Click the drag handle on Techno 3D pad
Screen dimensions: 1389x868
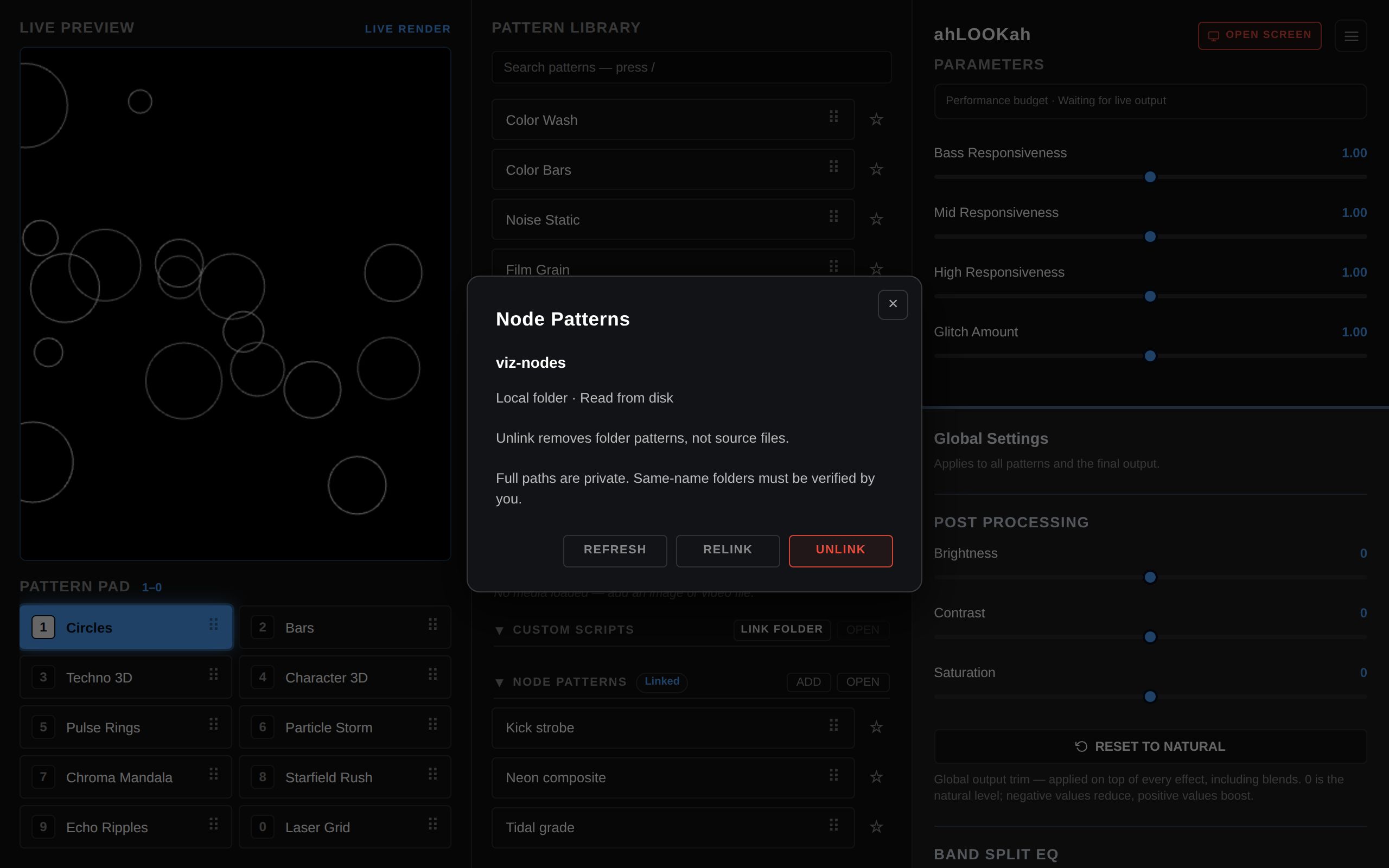(x=214, y=674)
